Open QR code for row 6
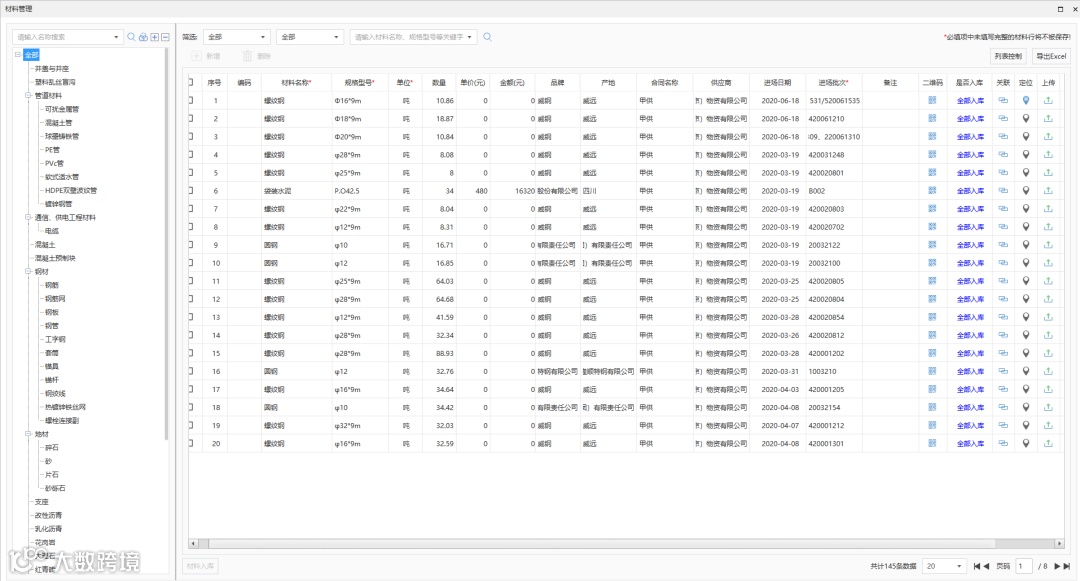This screenshot has width=1080, height=581. point(932,191)
